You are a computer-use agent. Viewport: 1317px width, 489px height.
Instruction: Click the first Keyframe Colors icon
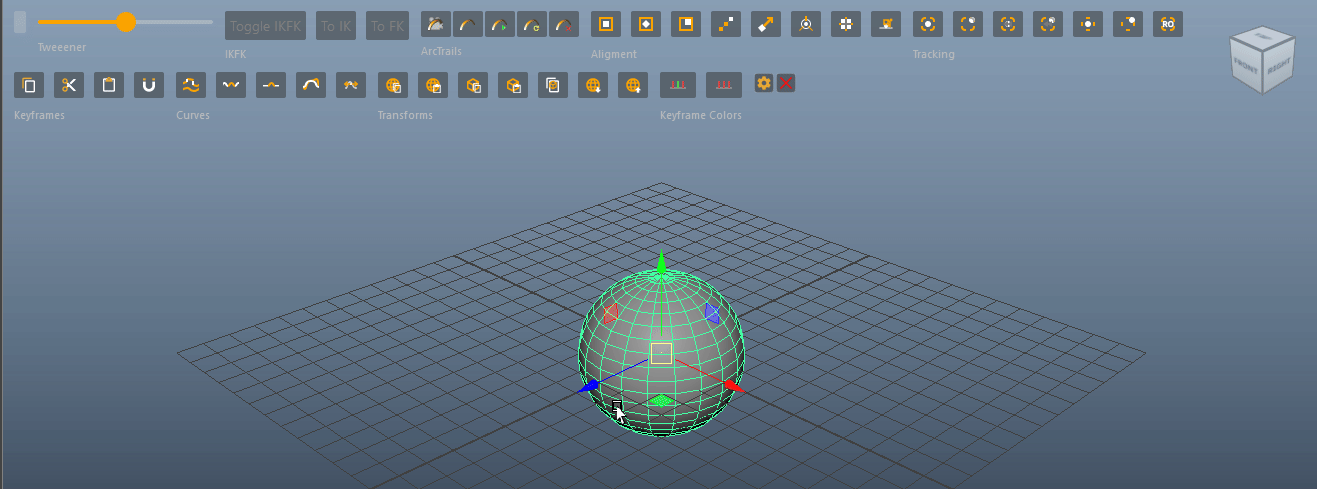(677, 85)
